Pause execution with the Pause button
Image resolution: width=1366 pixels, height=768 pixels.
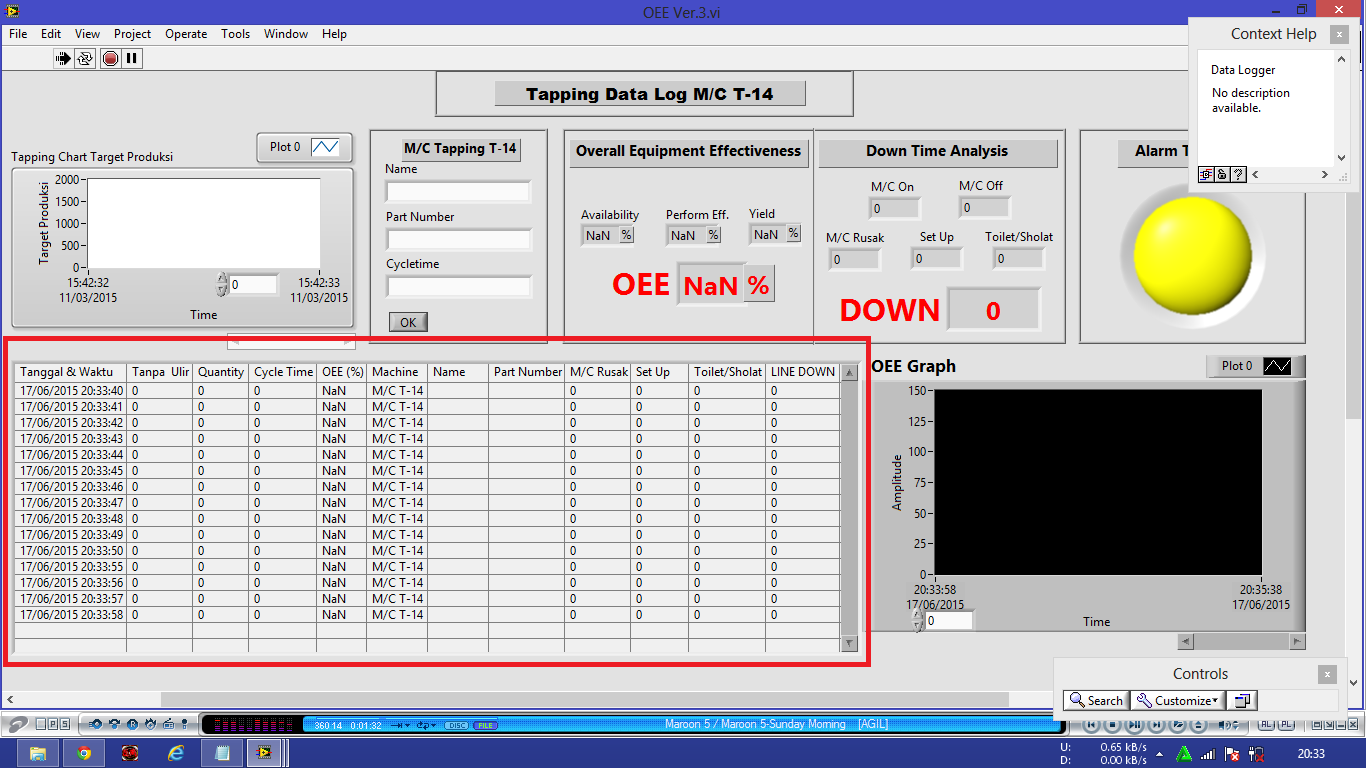click(132, 59)
